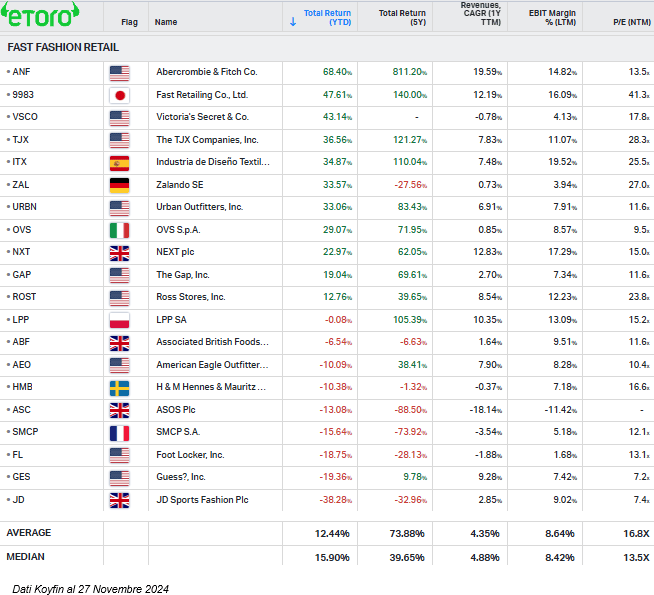
Task: Click the Germany flag for Zalando SE
Action: 120,185
